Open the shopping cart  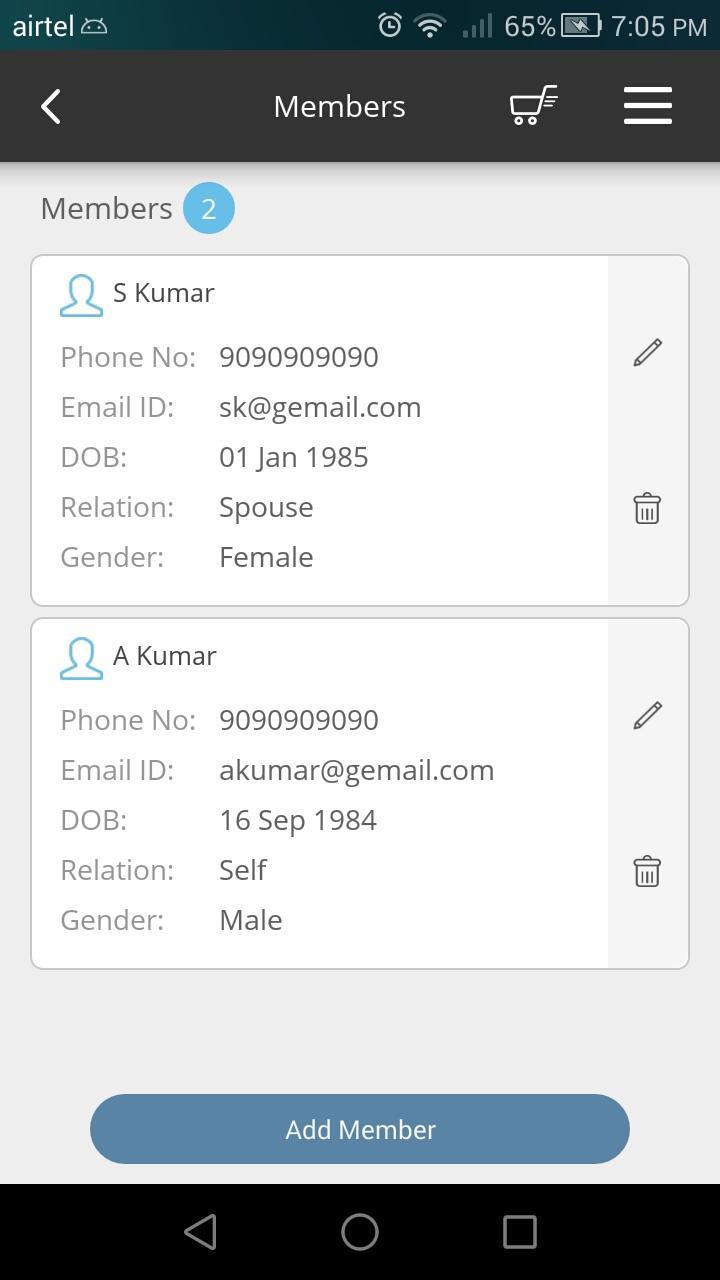[x=533, y=106]
